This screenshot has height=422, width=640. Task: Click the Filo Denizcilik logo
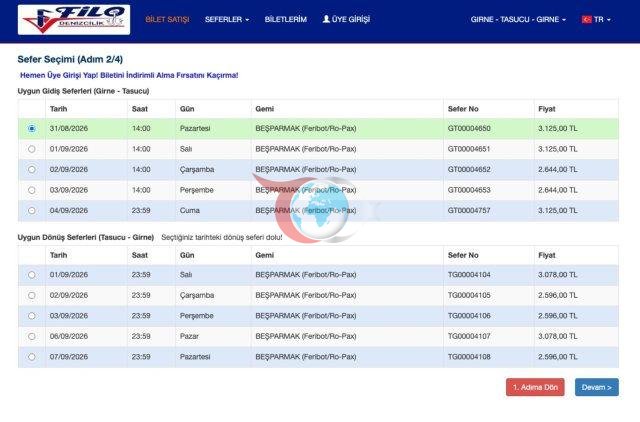[x=74, y=20]
